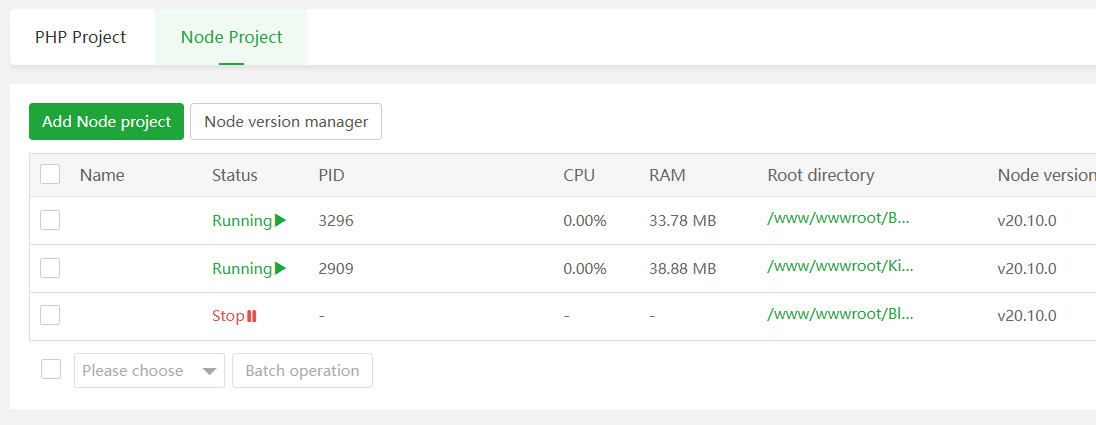Select the checkbox for PID 3296 row
Image resolution: width=1096 pixels, height=425 pixels.
(50, 220)
